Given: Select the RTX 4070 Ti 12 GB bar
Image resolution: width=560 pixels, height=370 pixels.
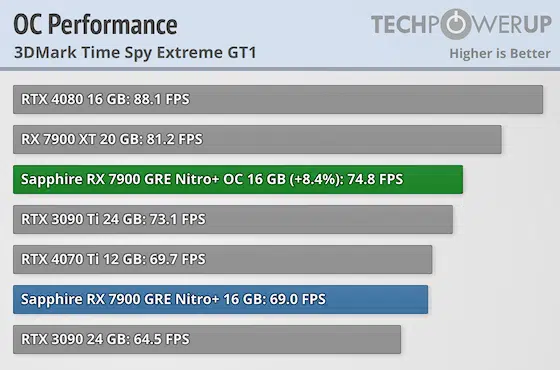Looking at the screenshot, I should tap(222, 259).
